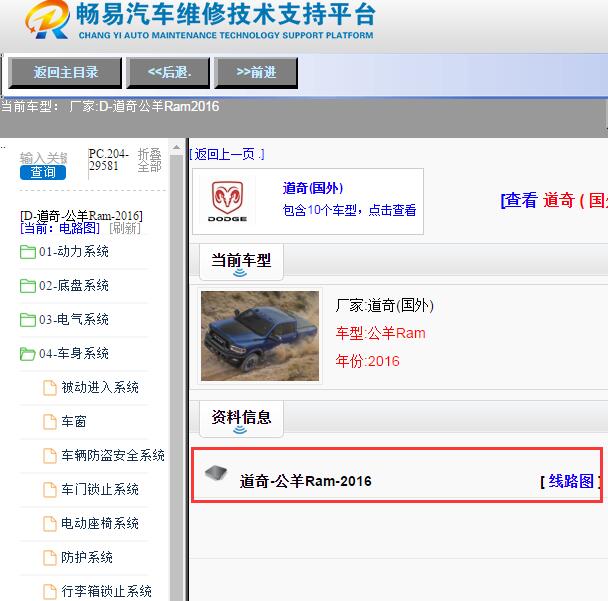Open the 01-动力系统 folder icon

[28, 252]
